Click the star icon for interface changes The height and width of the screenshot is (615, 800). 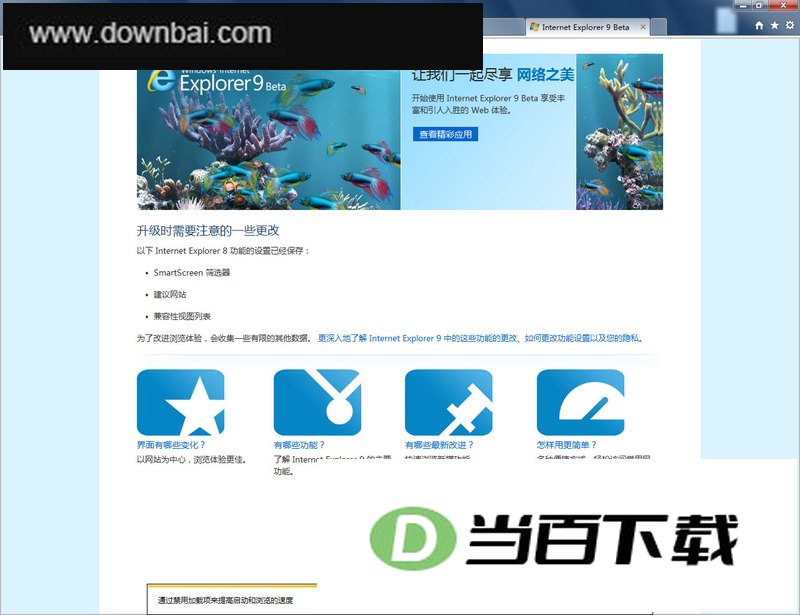(181, 402)
